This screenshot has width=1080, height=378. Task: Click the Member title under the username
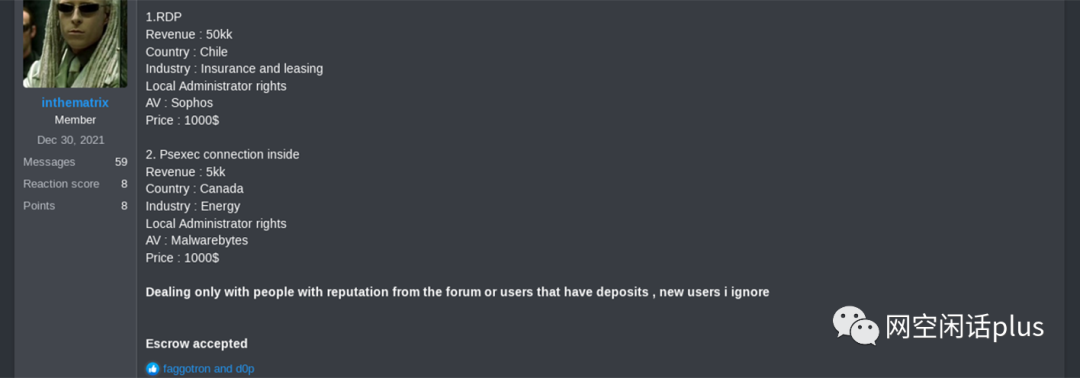pyautogui.click(x=75, y=120)
